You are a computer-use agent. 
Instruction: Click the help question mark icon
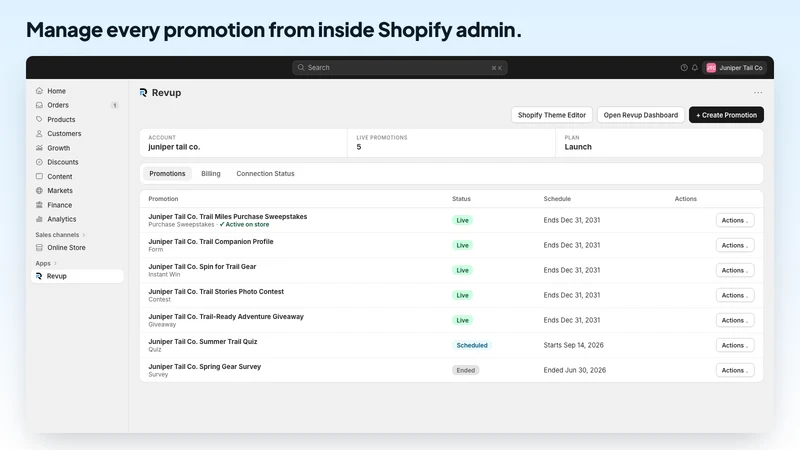point(684,68)
